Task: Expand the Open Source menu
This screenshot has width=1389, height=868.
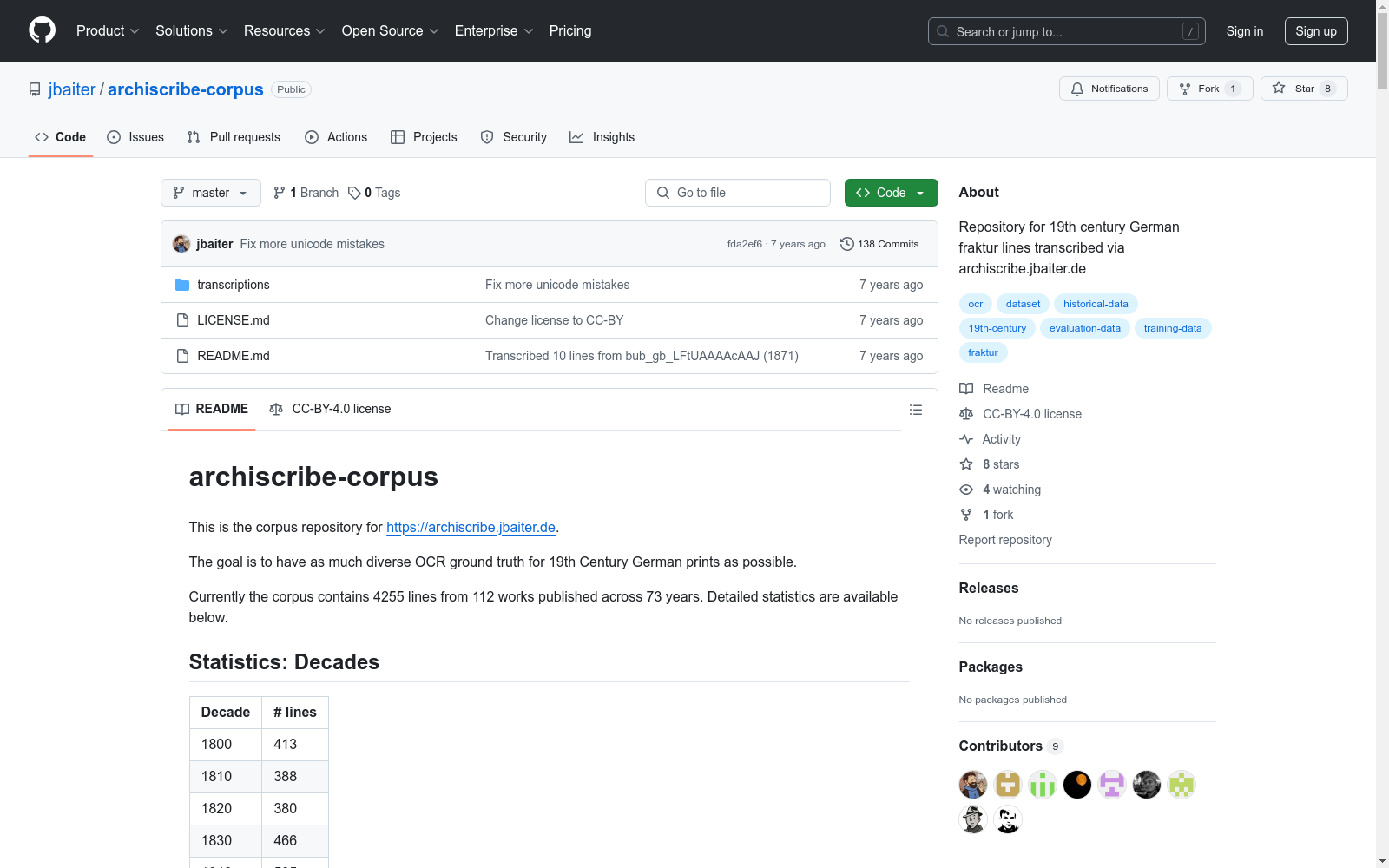Action: click(x=391, y=31)
